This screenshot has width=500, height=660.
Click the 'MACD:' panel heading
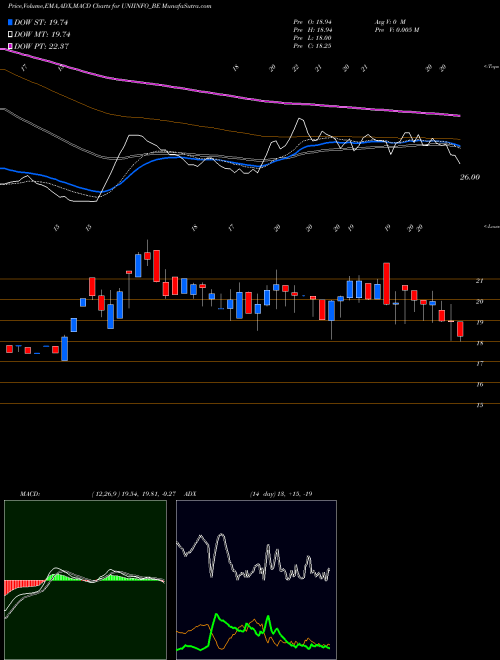click(x=29, y=494)
